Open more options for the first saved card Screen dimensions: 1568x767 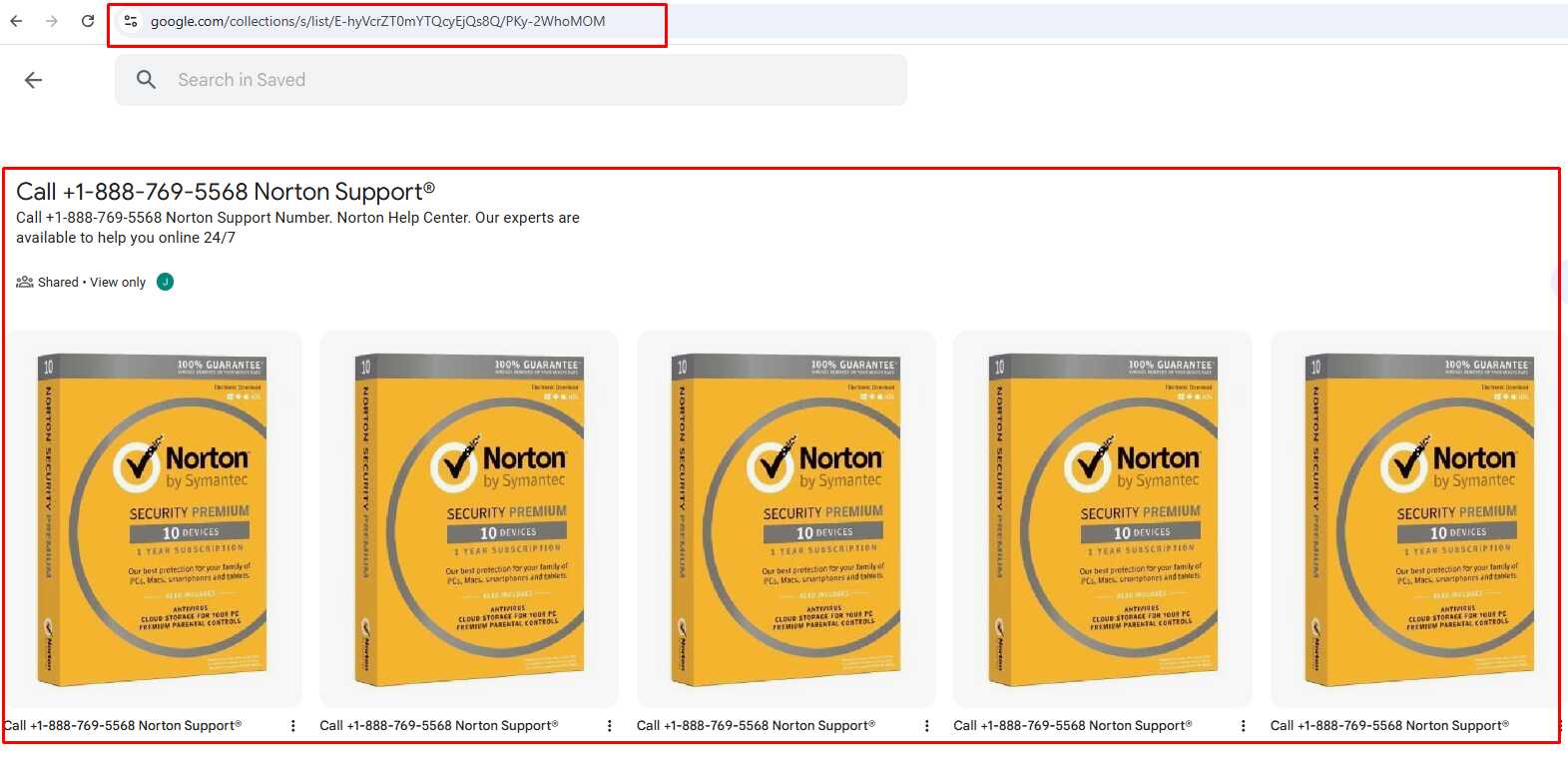(x=292, y=726)
